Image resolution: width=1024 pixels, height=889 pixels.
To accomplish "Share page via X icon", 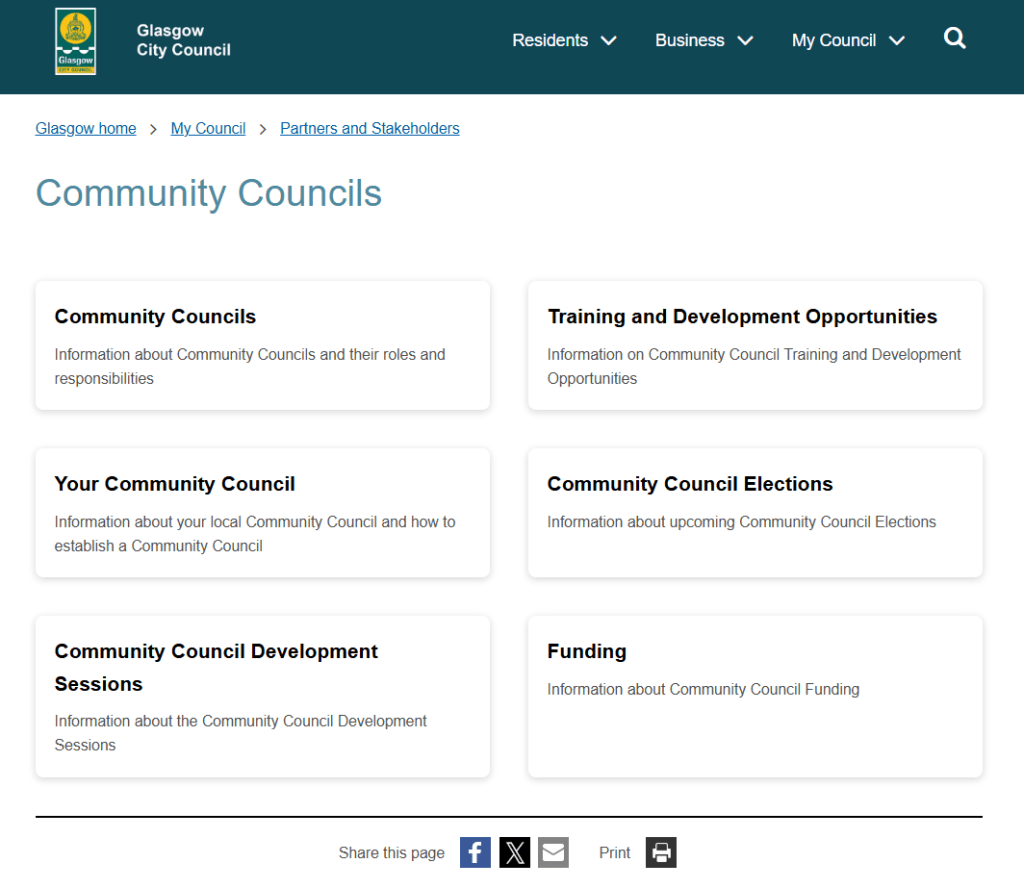I will [x=514, y=852].
